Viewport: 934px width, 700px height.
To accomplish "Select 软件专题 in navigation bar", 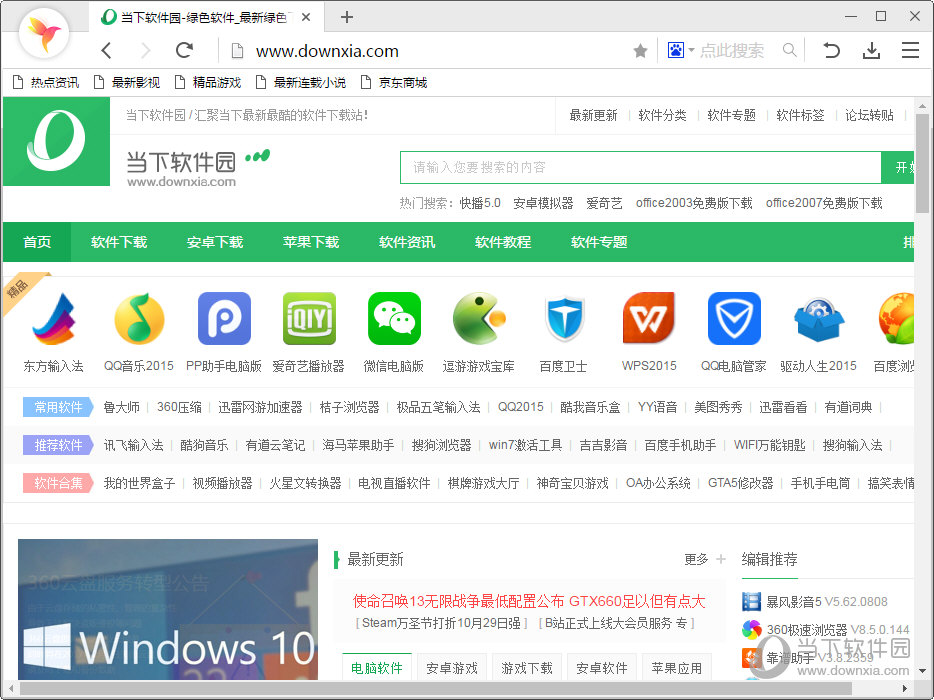I will [x=599, y=242].
